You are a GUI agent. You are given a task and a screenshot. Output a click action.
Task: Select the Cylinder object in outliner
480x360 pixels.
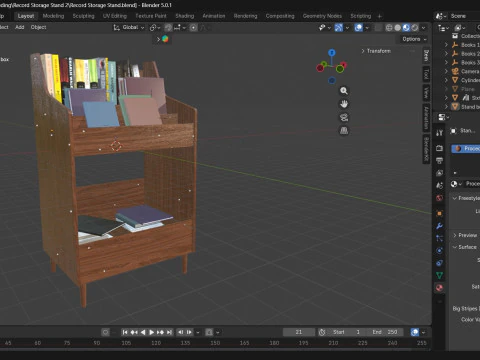(x=470, y=80)
